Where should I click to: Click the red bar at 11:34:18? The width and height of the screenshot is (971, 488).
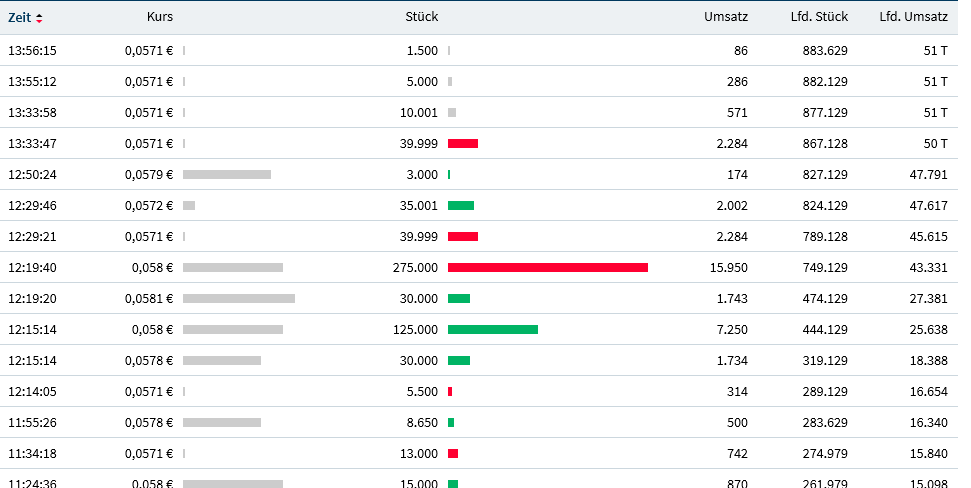453,453
